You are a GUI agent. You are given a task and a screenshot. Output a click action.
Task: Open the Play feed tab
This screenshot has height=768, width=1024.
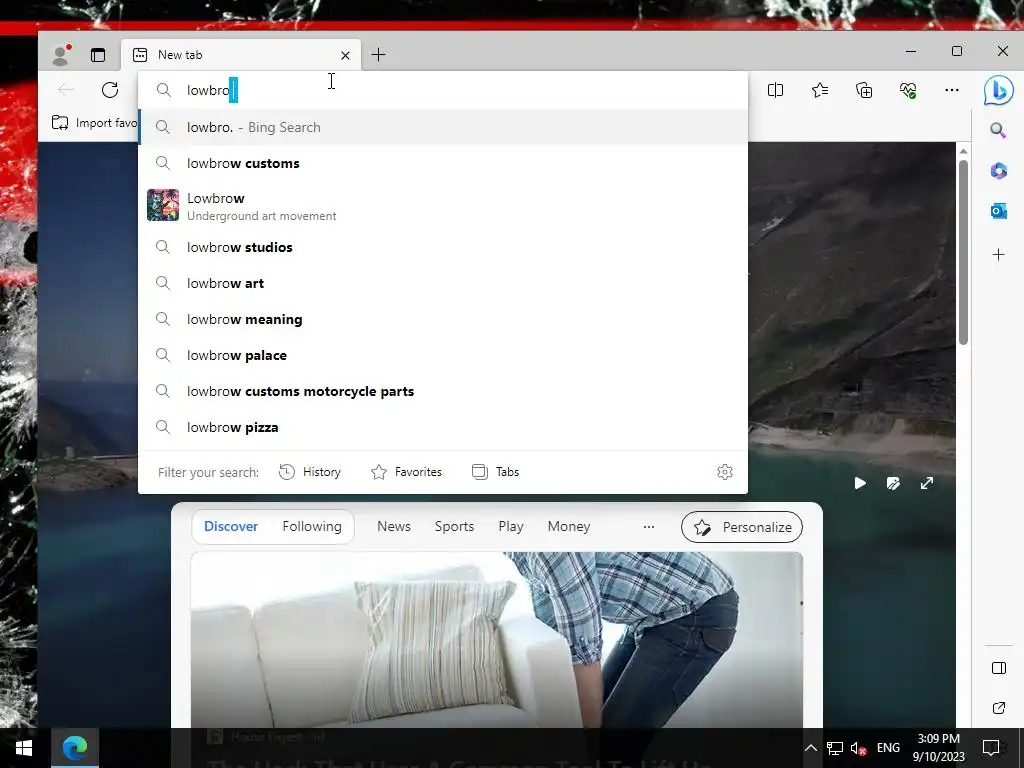511,526
